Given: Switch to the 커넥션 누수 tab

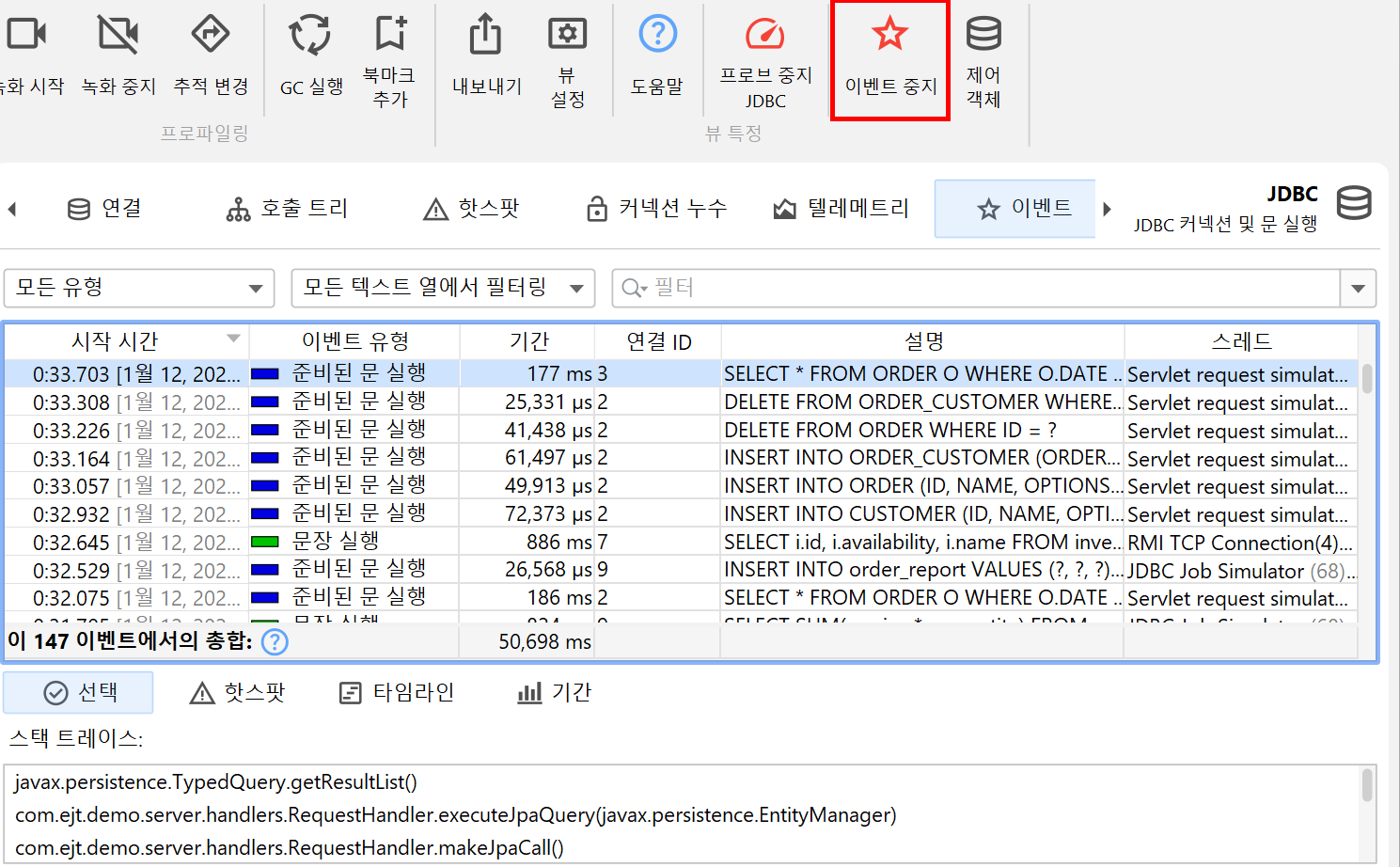Looking at the screenshot, I should coord(656,209).
